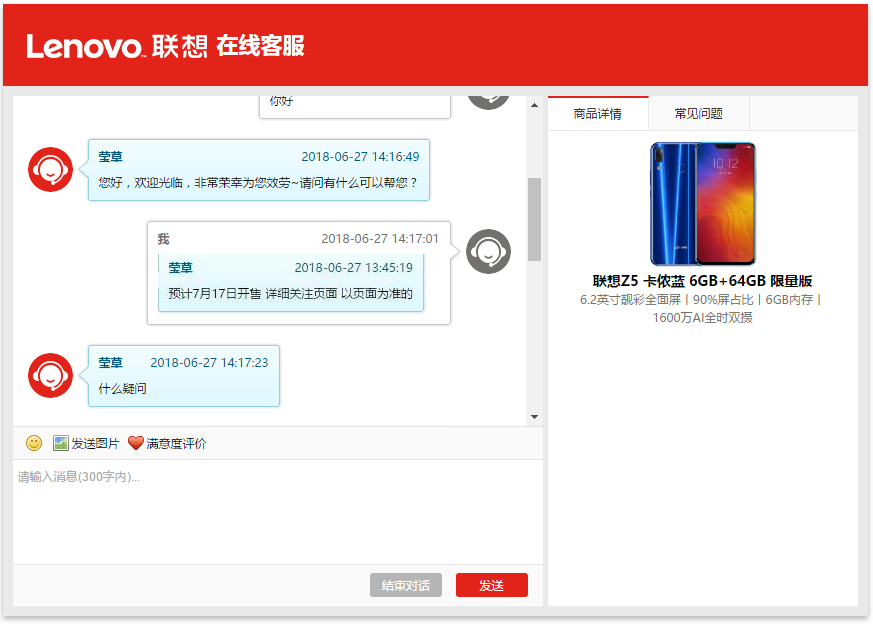Click the 我 sender name
The height and width of the screenshot is (624, 873).
pyautogui.click(x=163, y=239)
